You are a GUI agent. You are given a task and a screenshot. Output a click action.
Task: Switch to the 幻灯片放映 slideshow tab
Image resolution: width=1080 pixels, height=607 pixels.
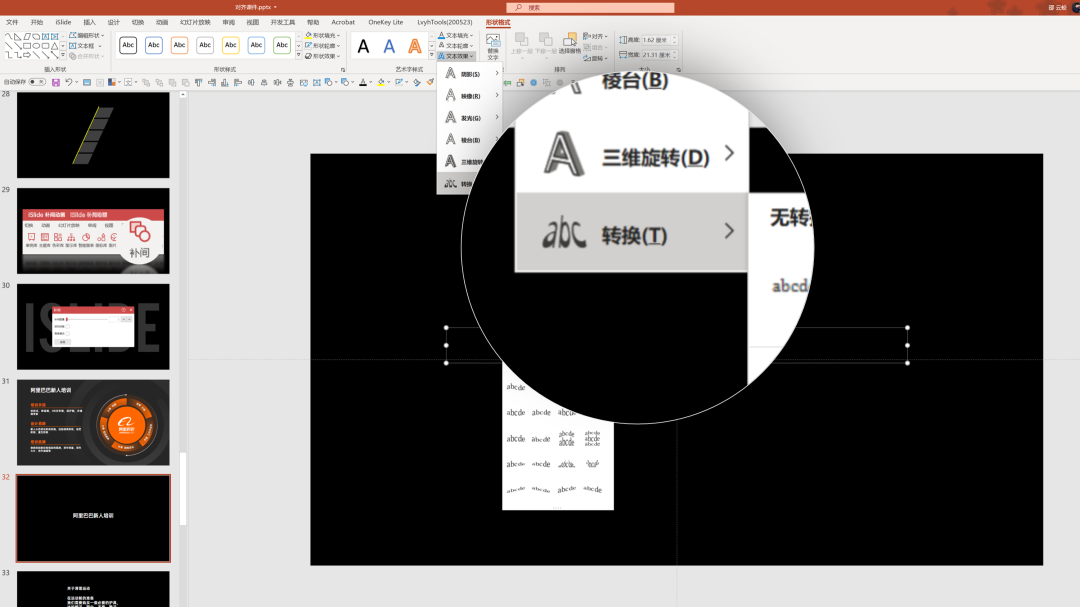point(195,22)
